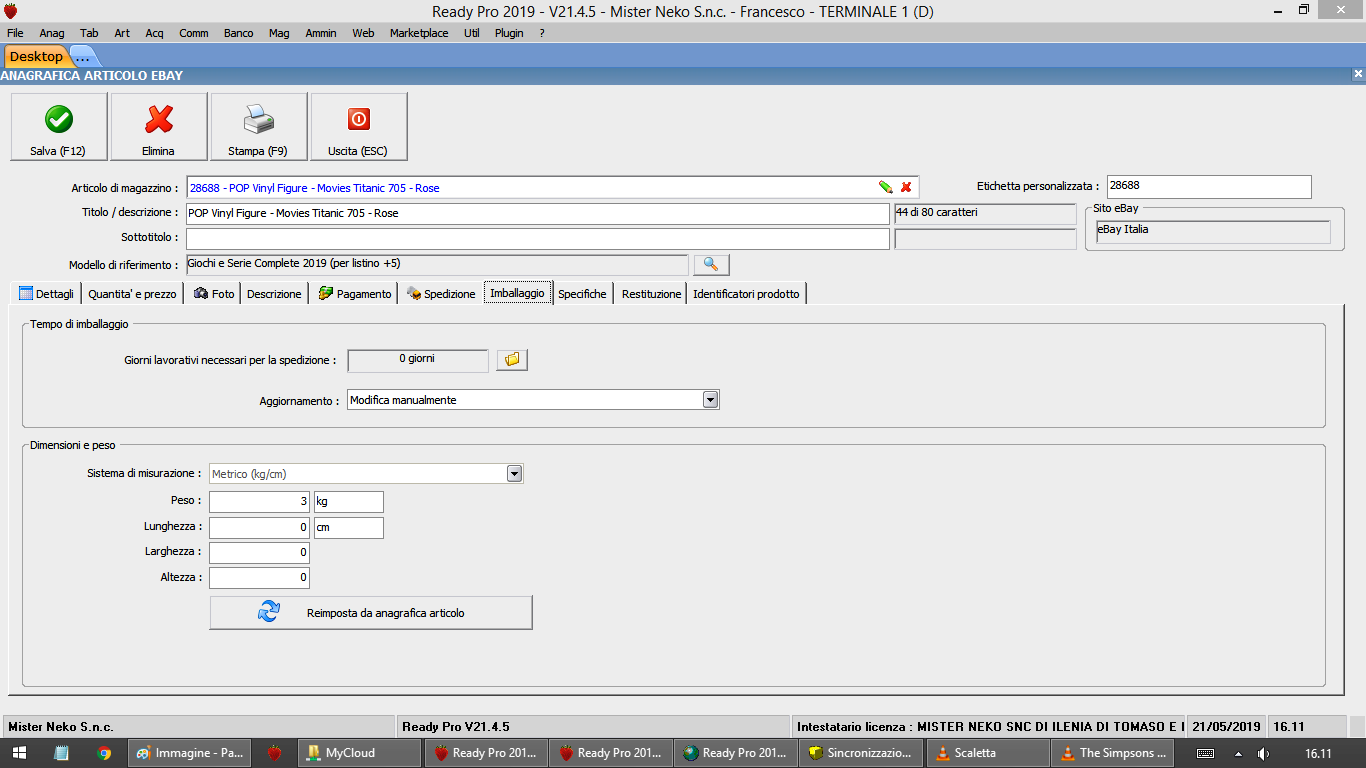Click the Ready Pro strawberry icon in the title bar
Viewport: 1366px width, 768px height.
(11, 10)
